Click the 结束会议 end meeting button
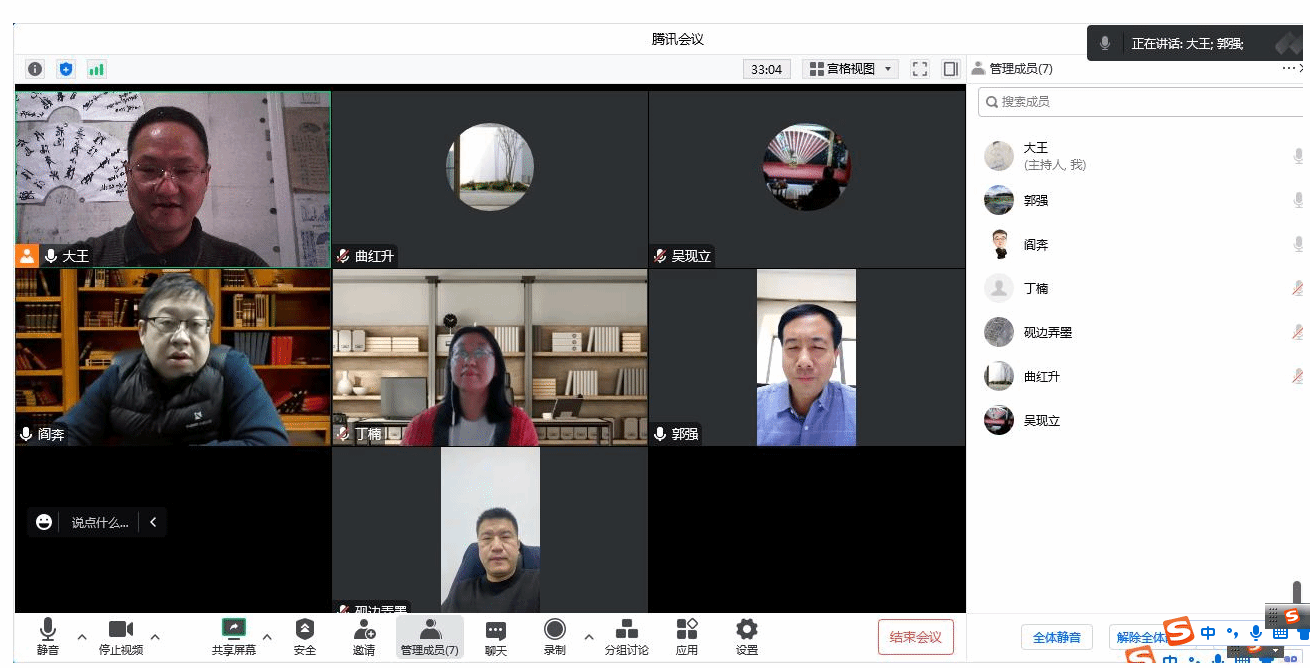1310x668 pixels. [x=915, y=637]
